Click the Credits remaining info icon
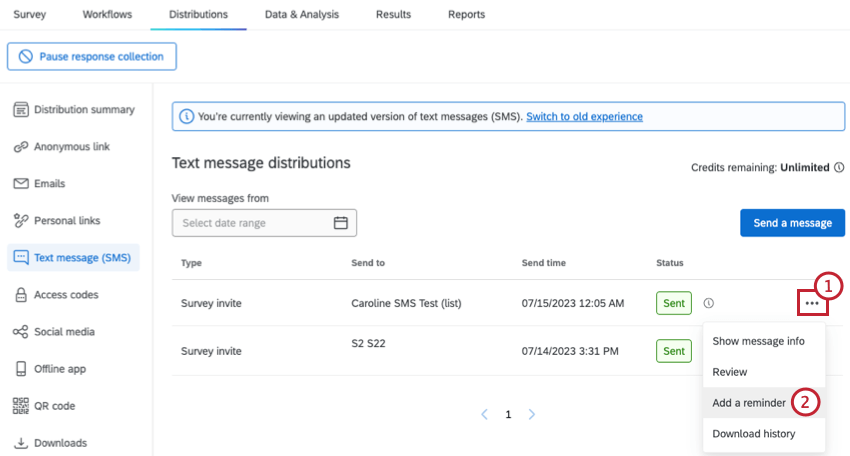Screen dimensions: 850x456 tap(839, 168)
